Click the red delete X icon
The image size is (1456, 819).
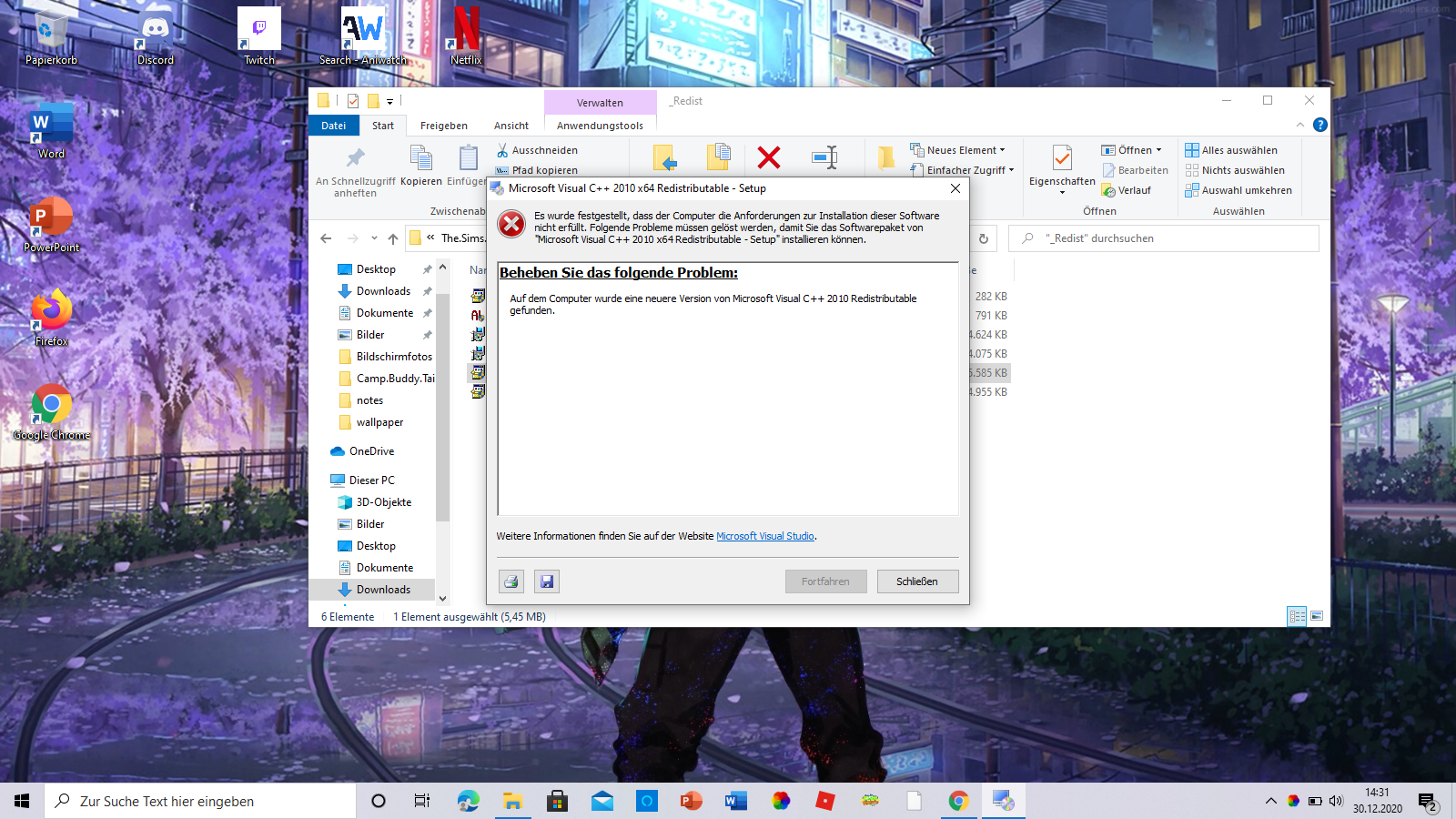pos(769,158)
